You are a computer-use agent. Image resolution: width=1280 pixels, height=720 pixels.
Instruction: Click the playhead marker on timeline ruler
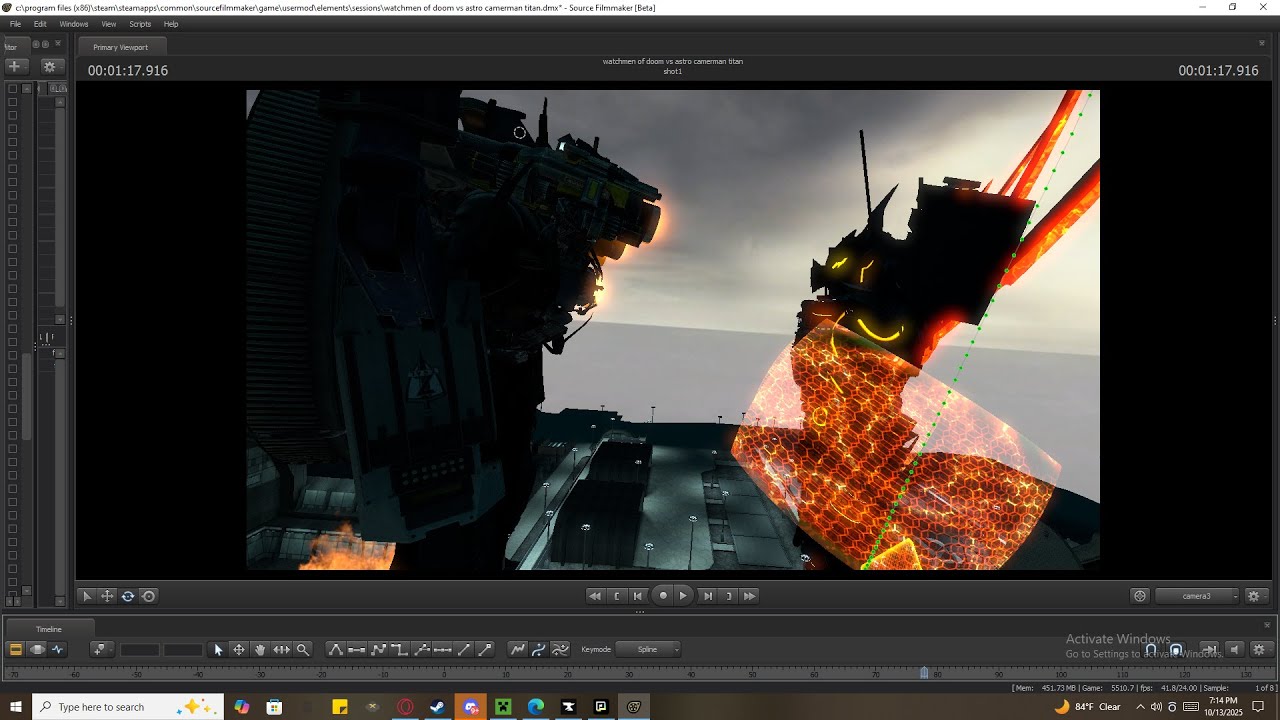pos(924,673)
